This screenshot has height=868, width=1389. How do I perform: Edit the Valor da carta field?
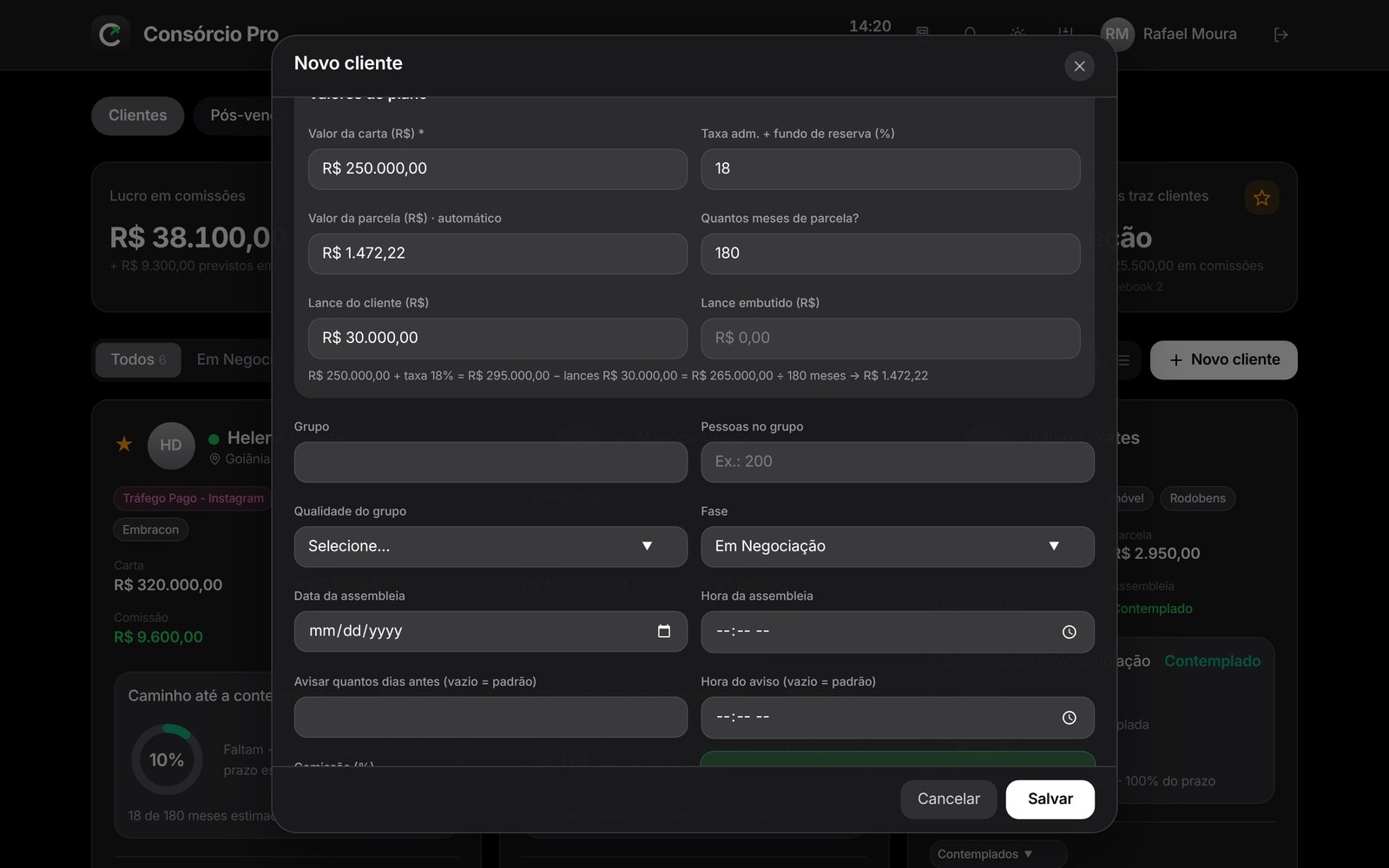point(497,169)
